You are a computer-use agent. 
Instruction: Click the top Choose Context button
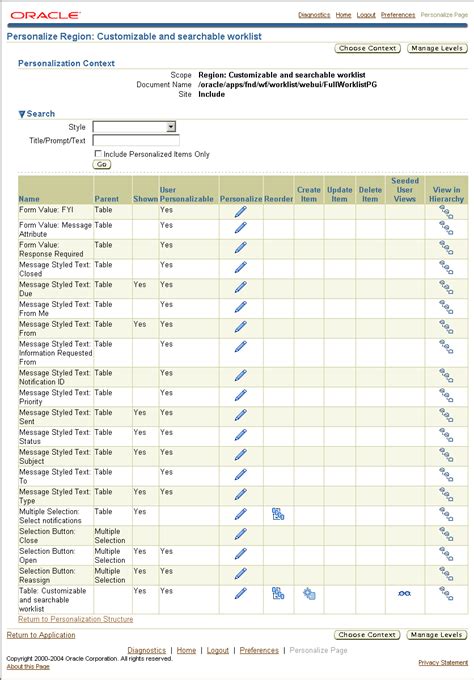(x=367, y=48)
